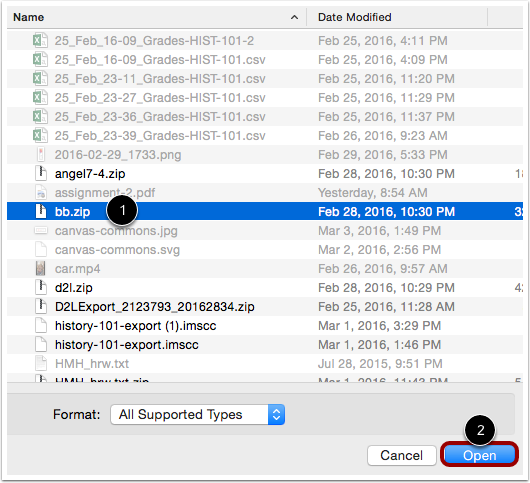Click the Excel icon for 25_Feb_23-27_Grades-HIST-101.csv

[40, 97]
